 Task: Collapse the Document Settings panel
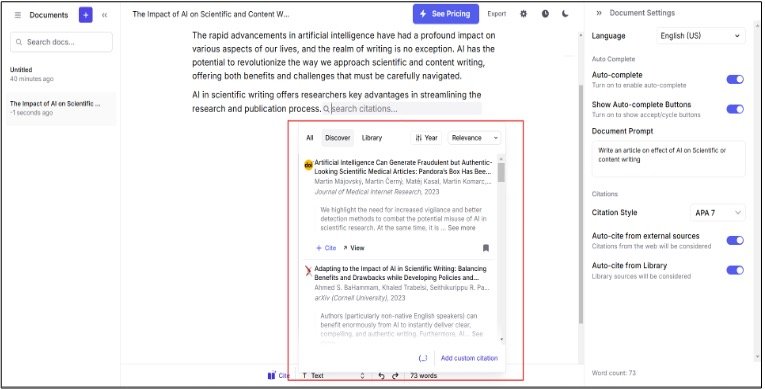pyautogui.click(x=599, y=13)
